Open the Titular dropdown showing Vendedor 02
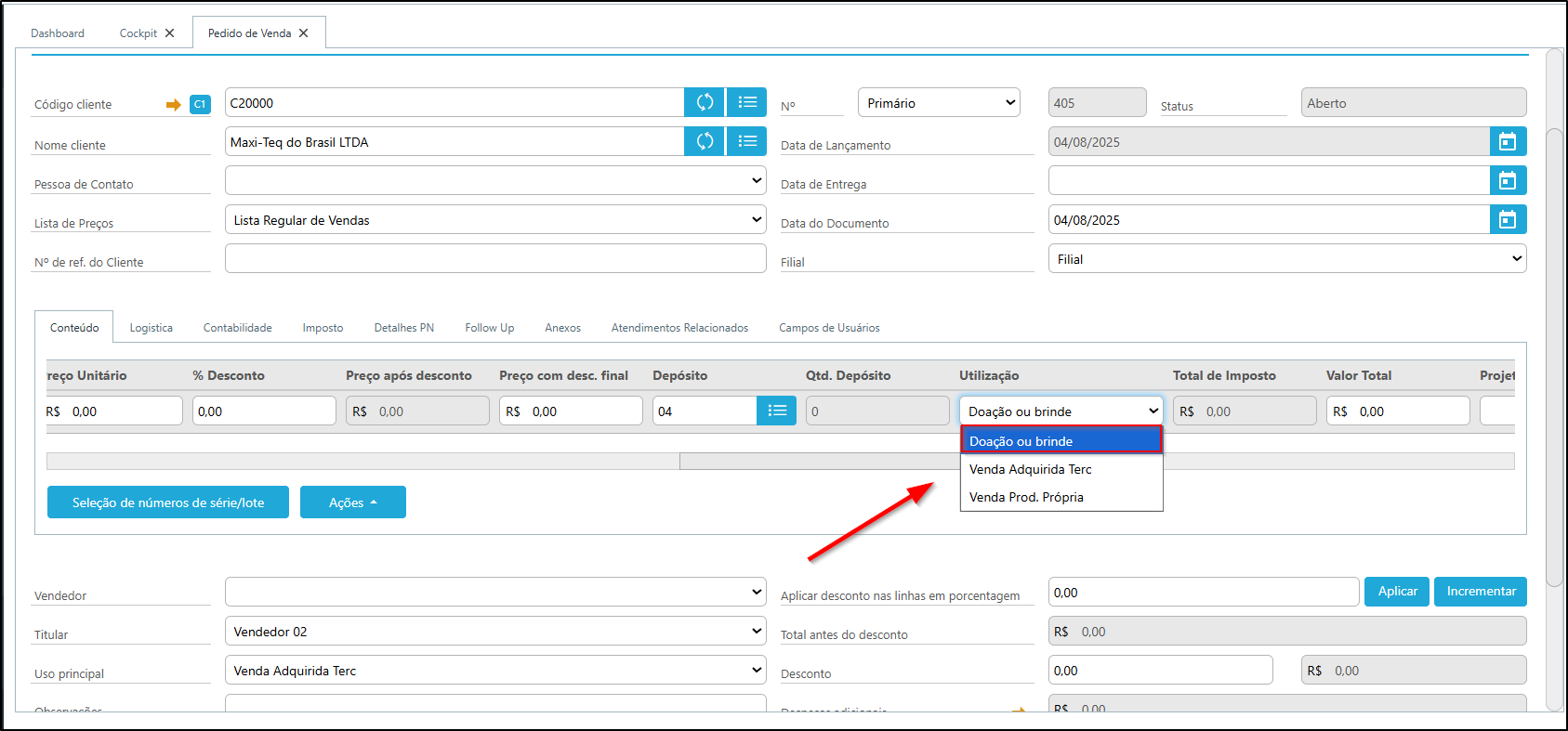Viewport: 1568px width, 731px height. click(495, 631)
